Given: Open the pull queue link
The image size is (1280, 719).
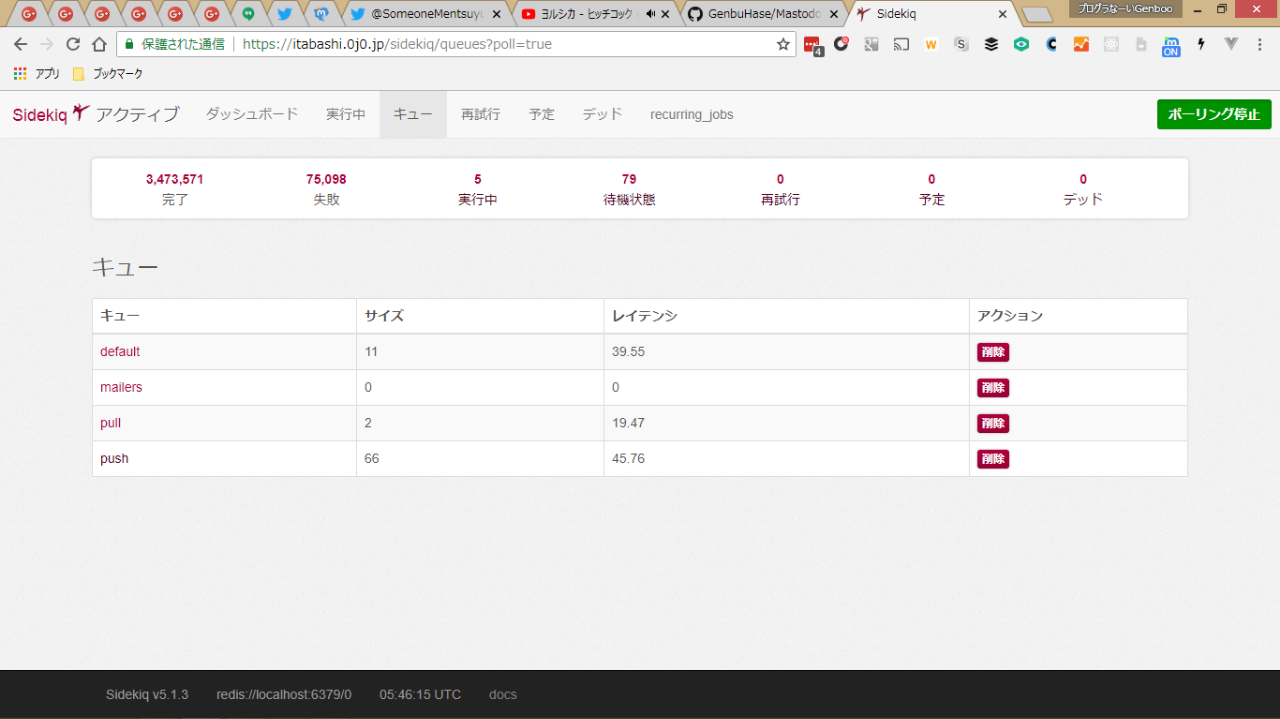Looking at the screenshot, I should pos(110,423).
